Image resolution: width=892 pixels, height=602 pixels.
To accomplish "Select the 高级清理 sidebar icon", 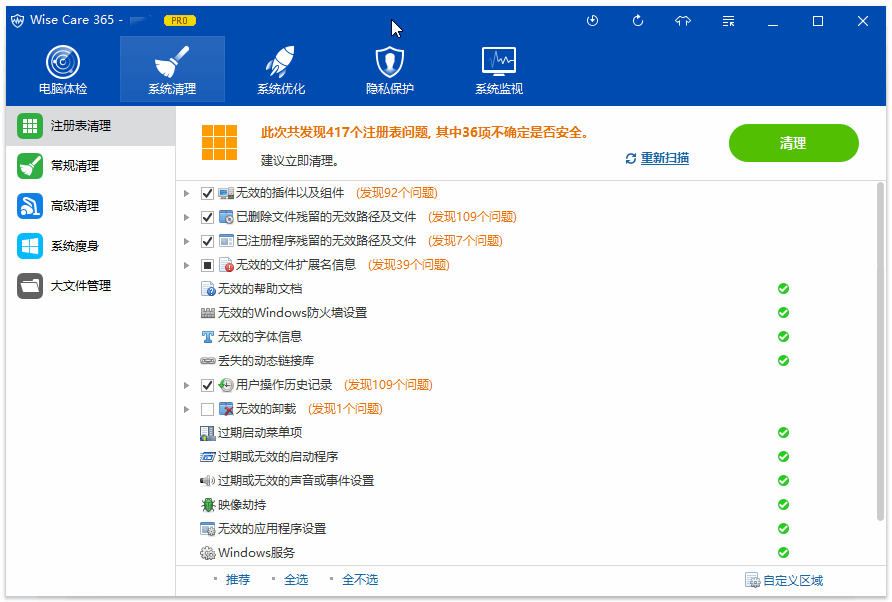I will click(30, 206).
